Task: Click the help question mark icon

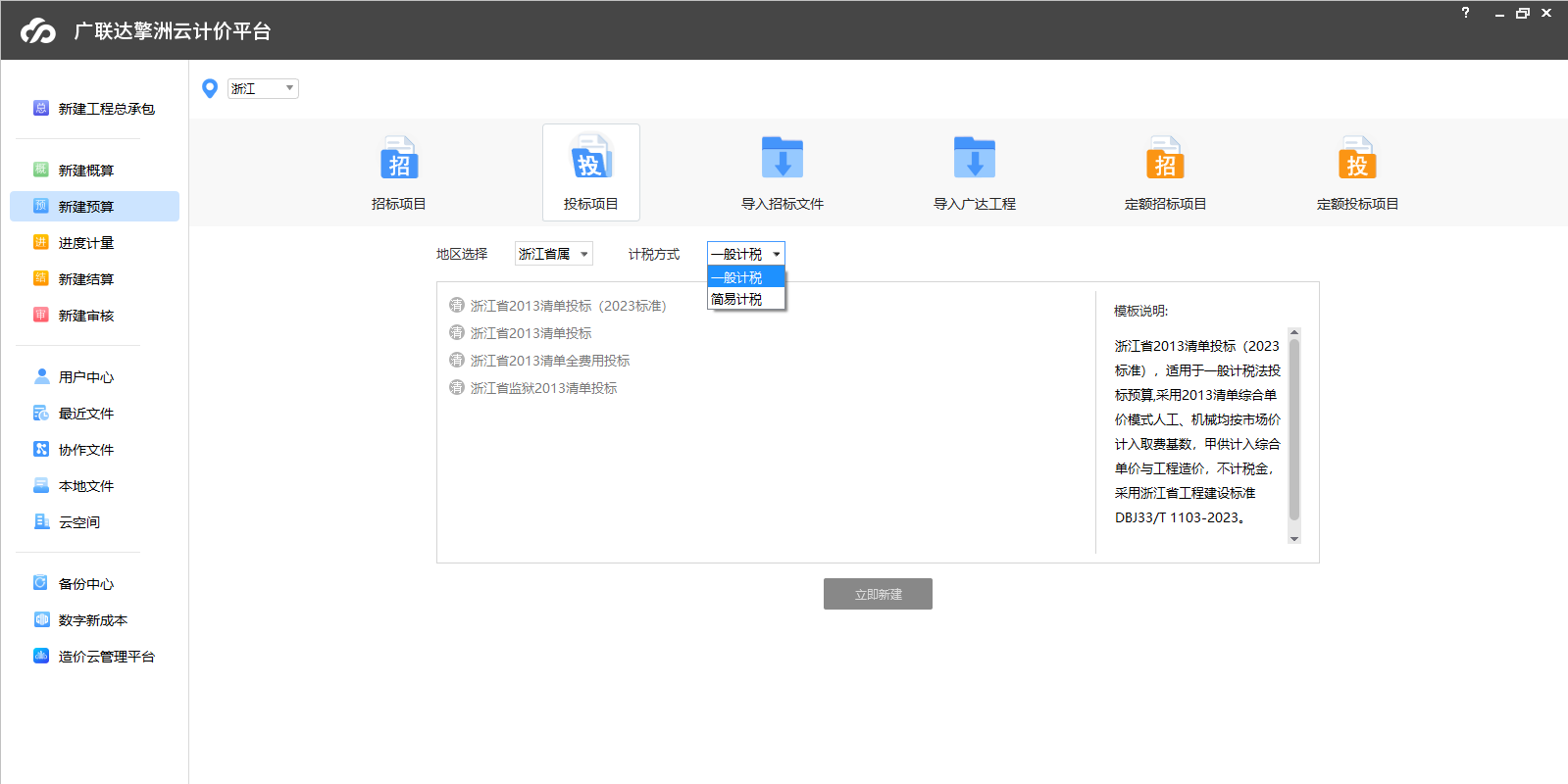Action: pos(1465,13)
